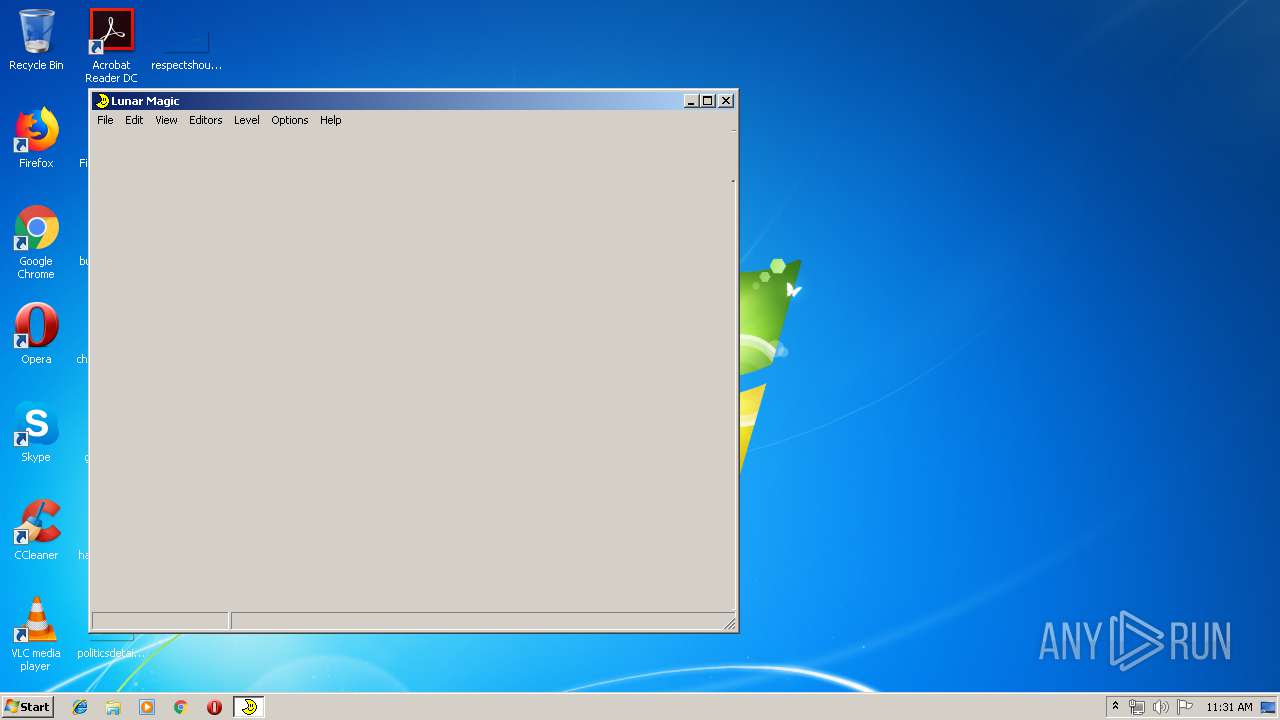The width and height of the screenshot is (1280, 720).
Task: Open the volume tray icon
Action: (1161, 707)
